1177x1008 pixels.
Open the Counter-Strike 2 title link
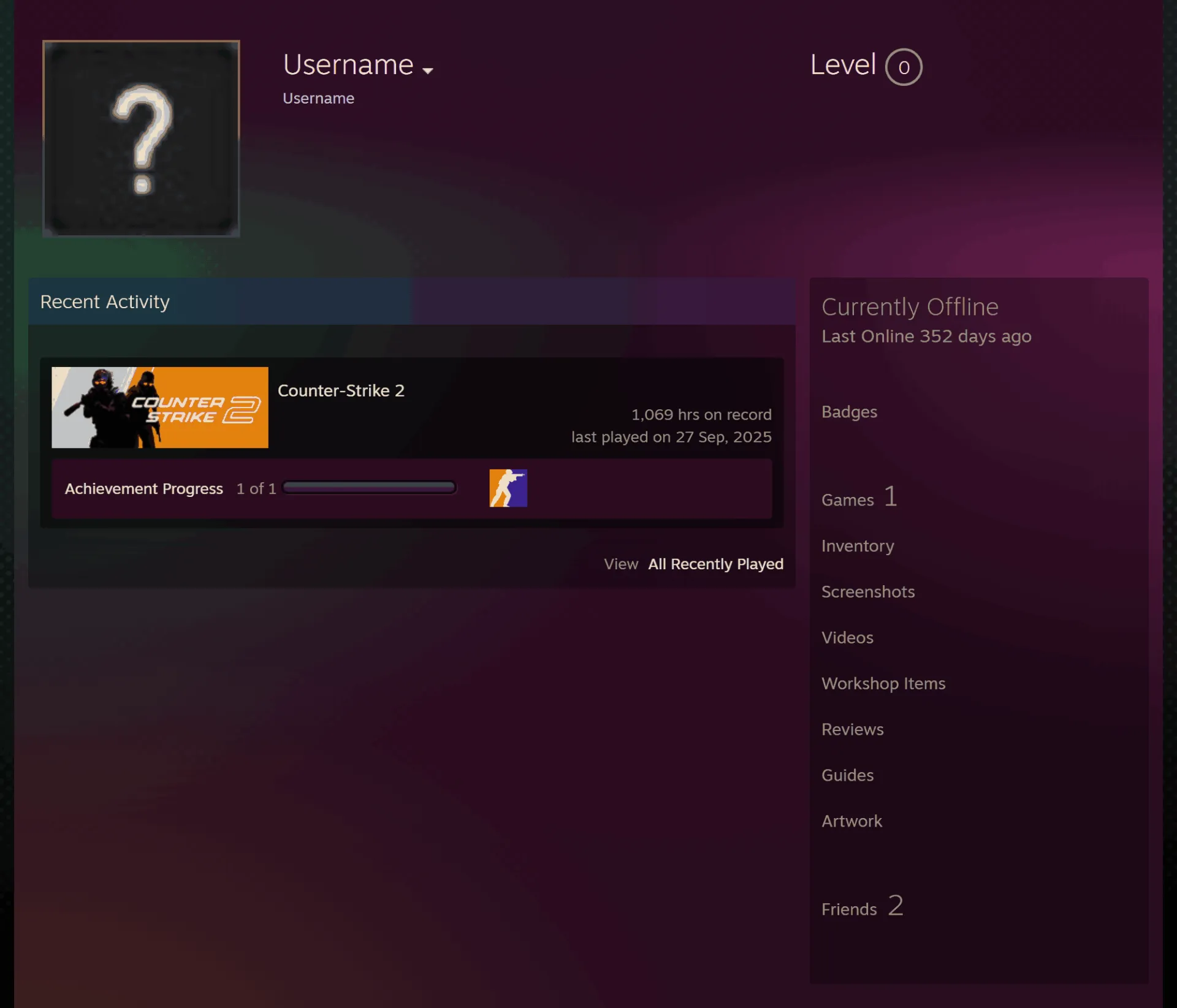[x=341, y=390]
